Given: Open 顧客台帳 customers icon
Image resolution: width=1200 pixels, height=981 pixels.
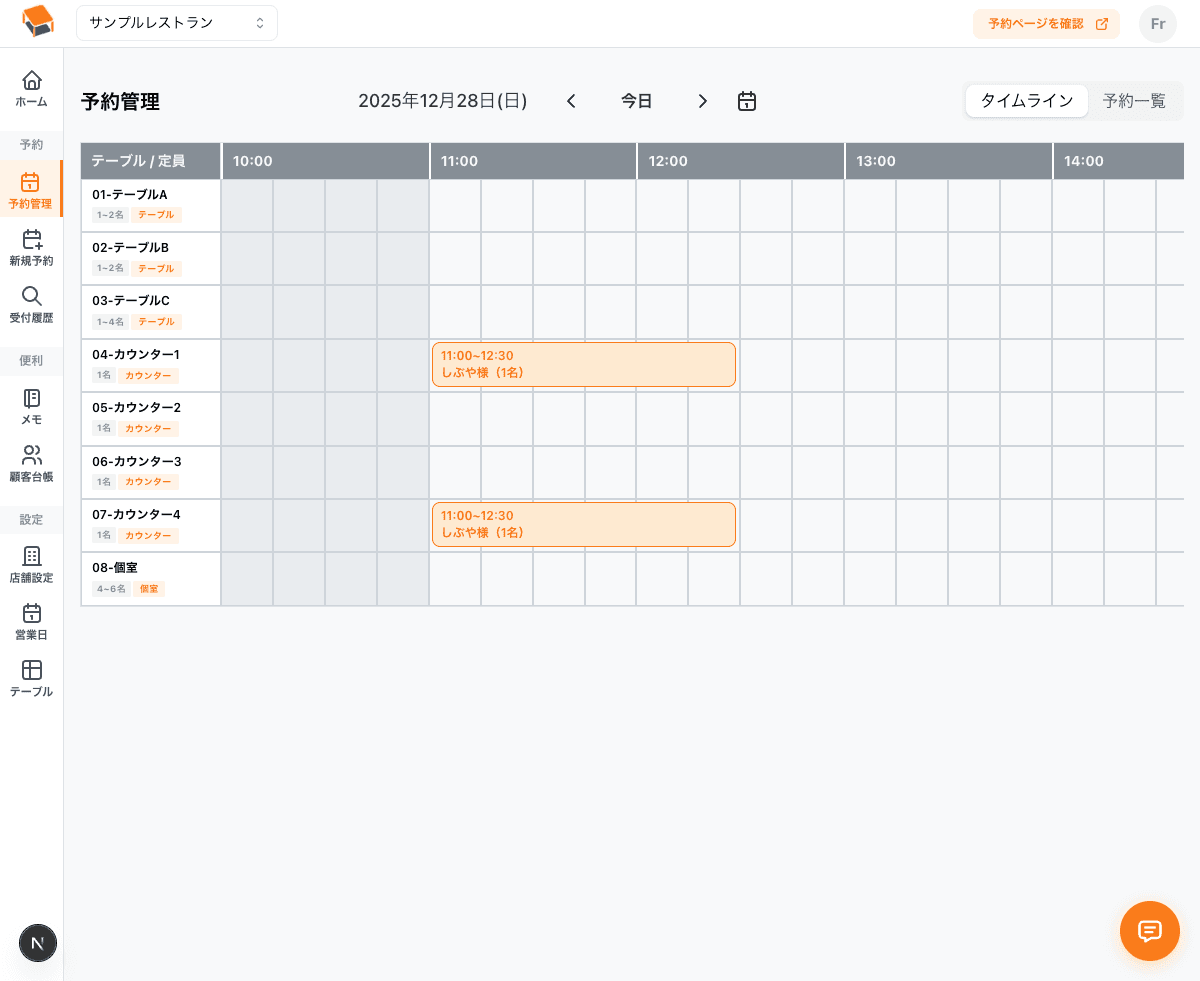Looking at the screenshot, I should (32, 455).
